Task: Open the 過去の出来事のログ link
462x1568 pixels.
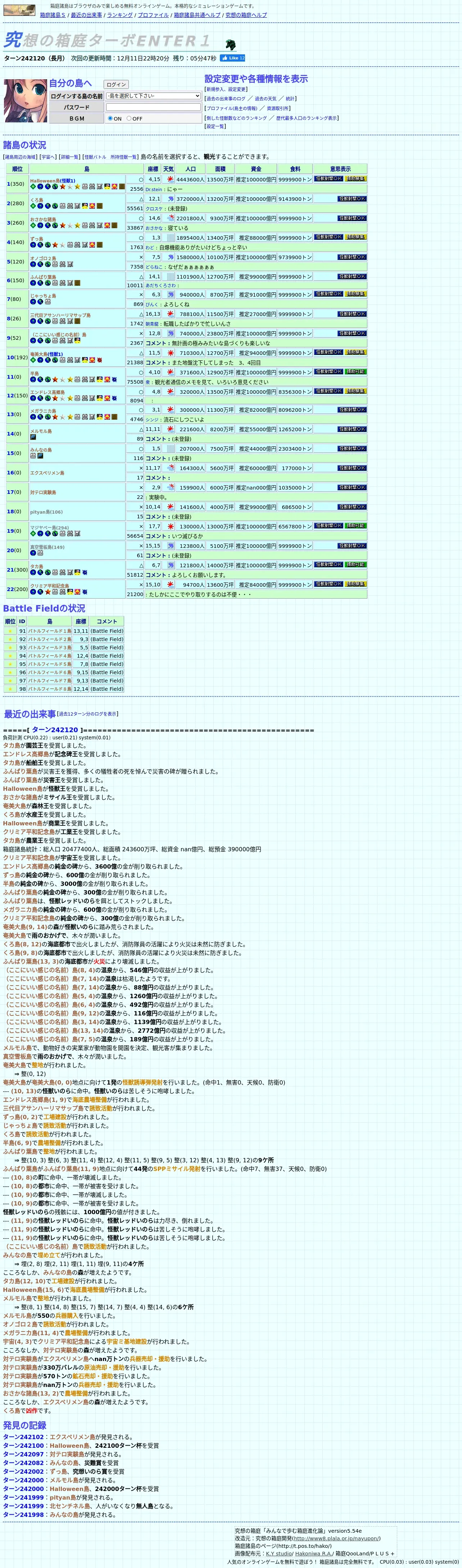Action: click(226, 99)
